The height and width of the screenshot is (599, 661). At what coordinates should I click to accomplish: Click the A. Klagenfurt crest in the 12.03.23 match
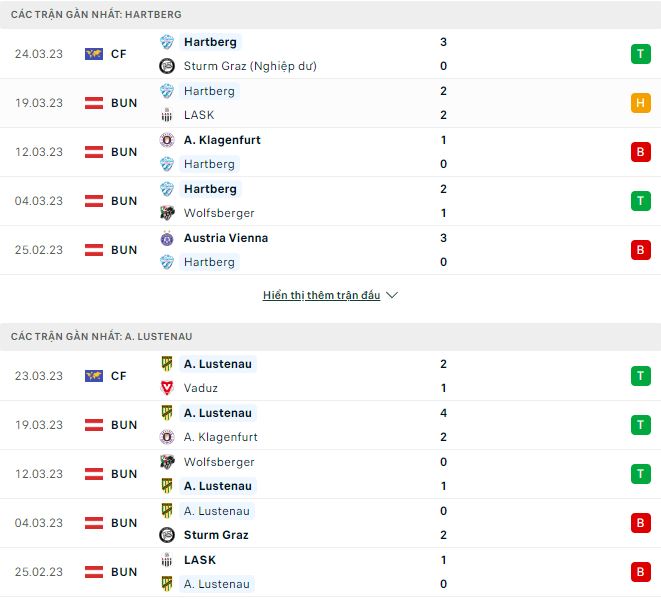(x=167, y=140)
